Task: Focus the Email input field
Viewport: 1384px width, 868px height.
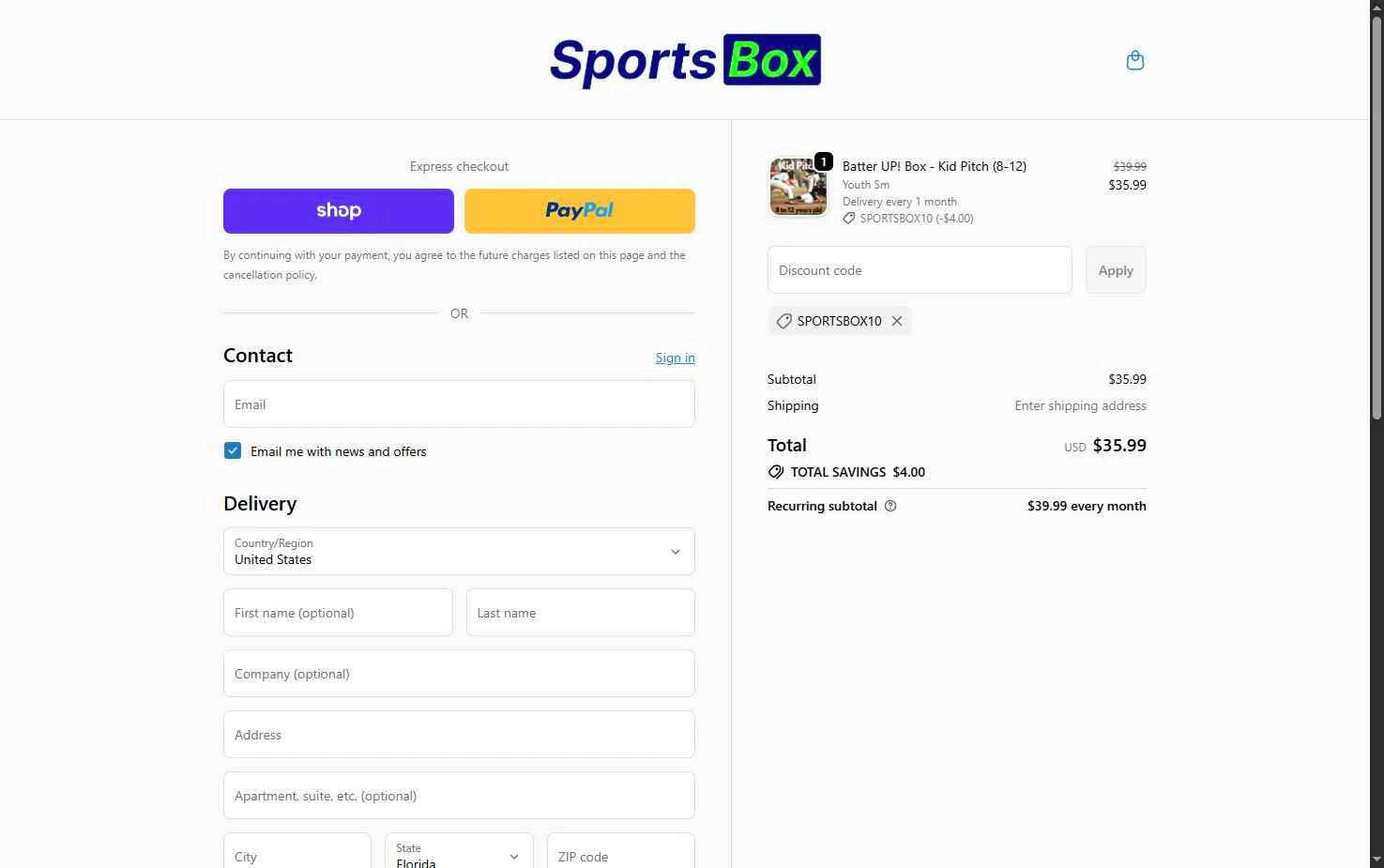Action: [459, 404]
